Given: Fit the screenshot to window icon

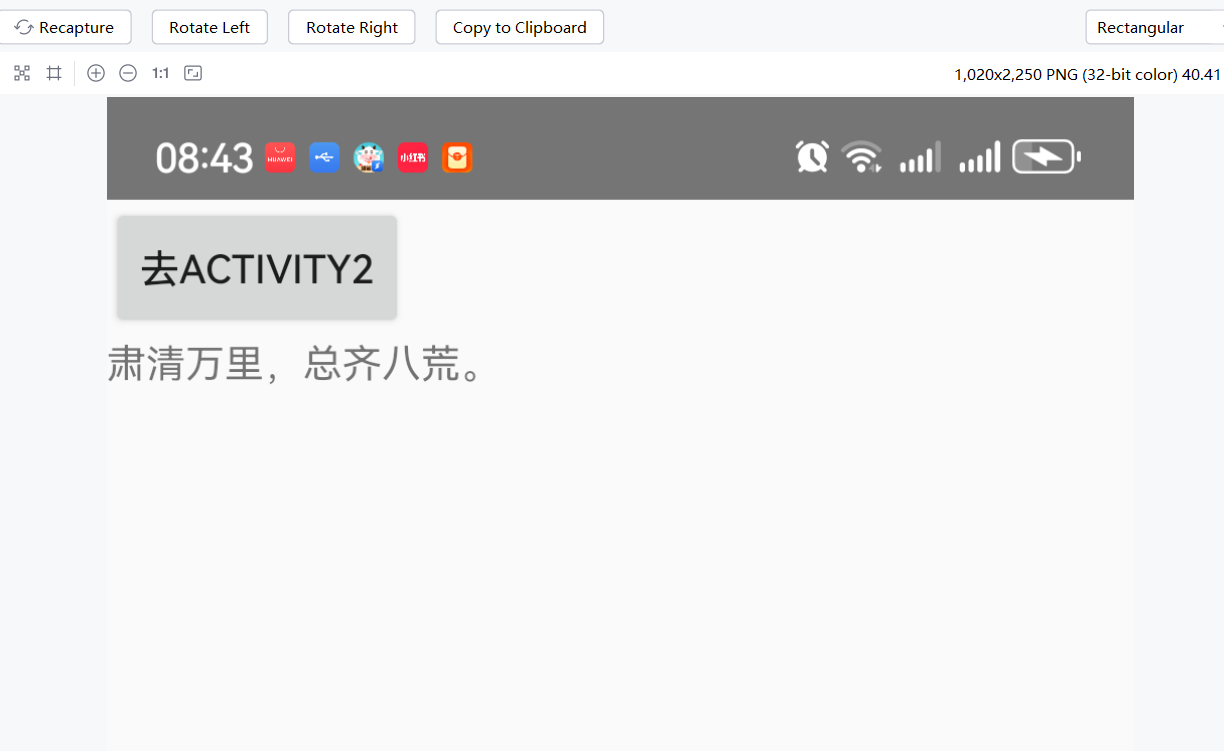Looking at the screenshot, I should tap(193, 73).
